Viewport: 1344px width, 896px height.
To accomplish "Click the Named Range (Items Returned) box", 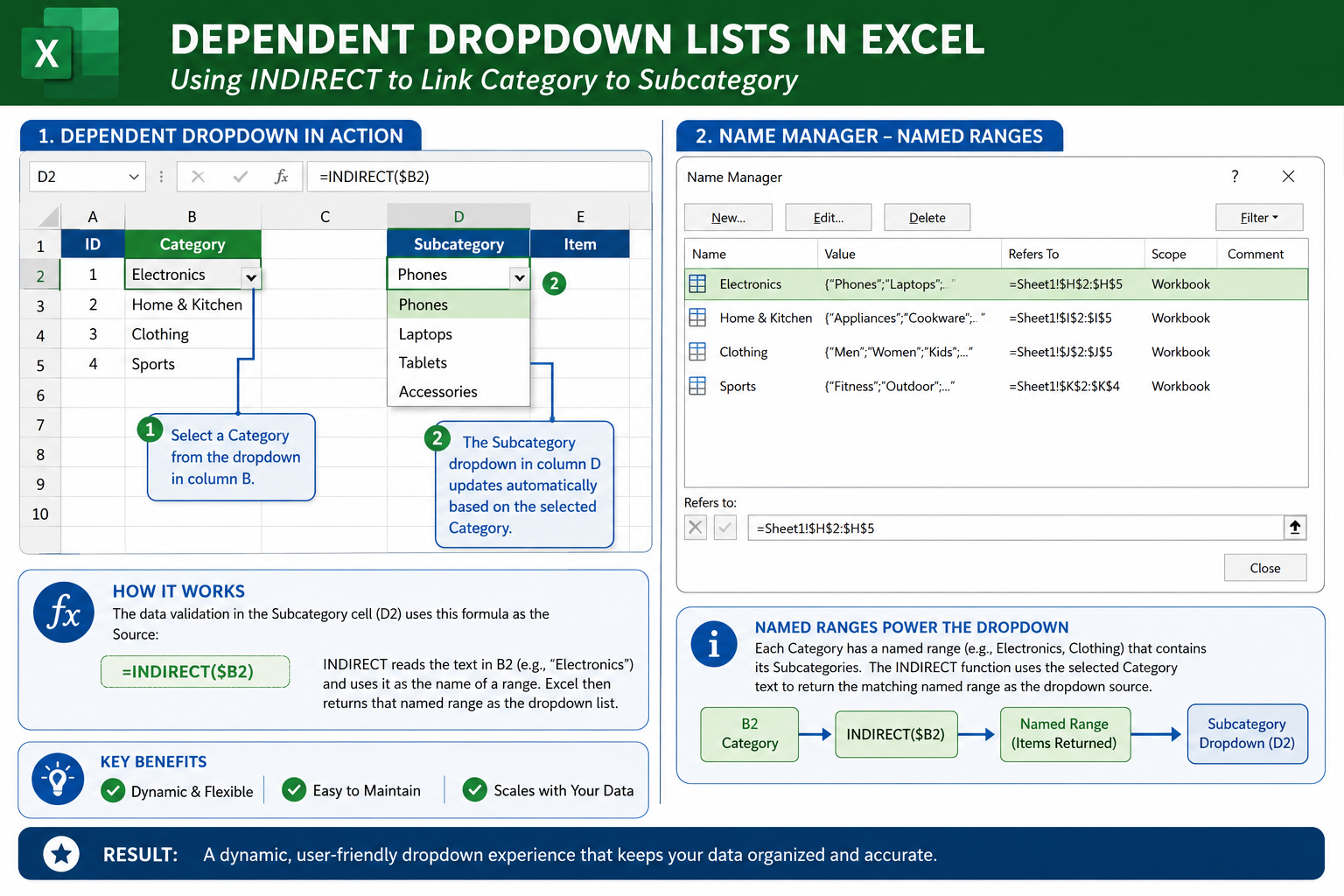I will [1065, 734].
